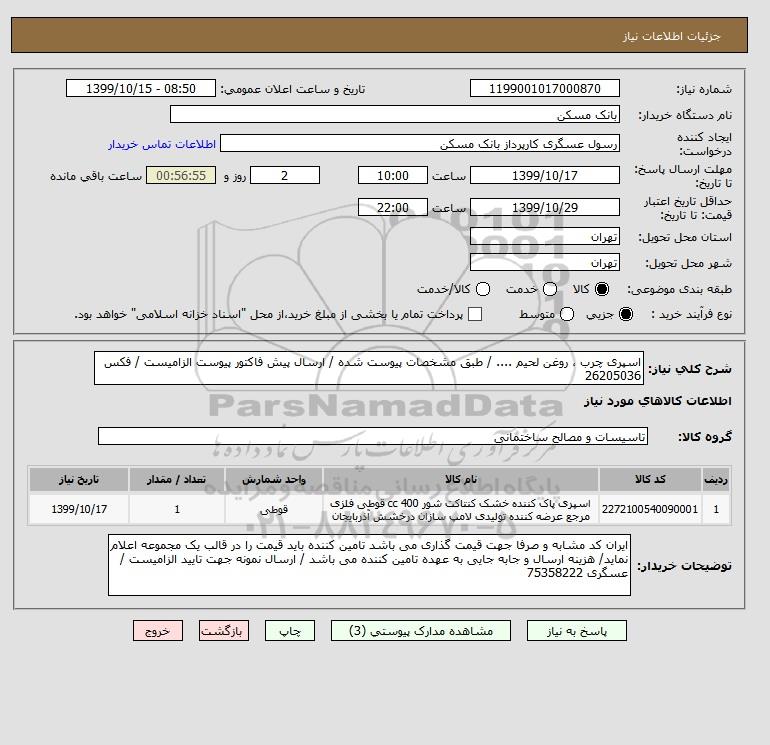The image size is (770, 745).
Task: Select the کالا radio button
Action: (601, 289)
